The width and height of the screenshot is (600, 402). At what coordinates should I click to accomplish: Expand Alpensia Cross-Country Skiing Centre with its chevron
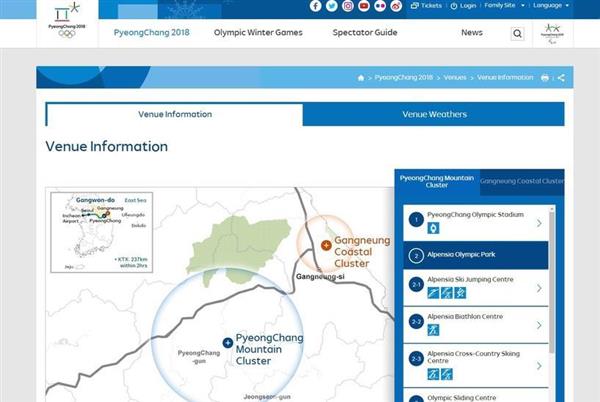coord(539,366)
